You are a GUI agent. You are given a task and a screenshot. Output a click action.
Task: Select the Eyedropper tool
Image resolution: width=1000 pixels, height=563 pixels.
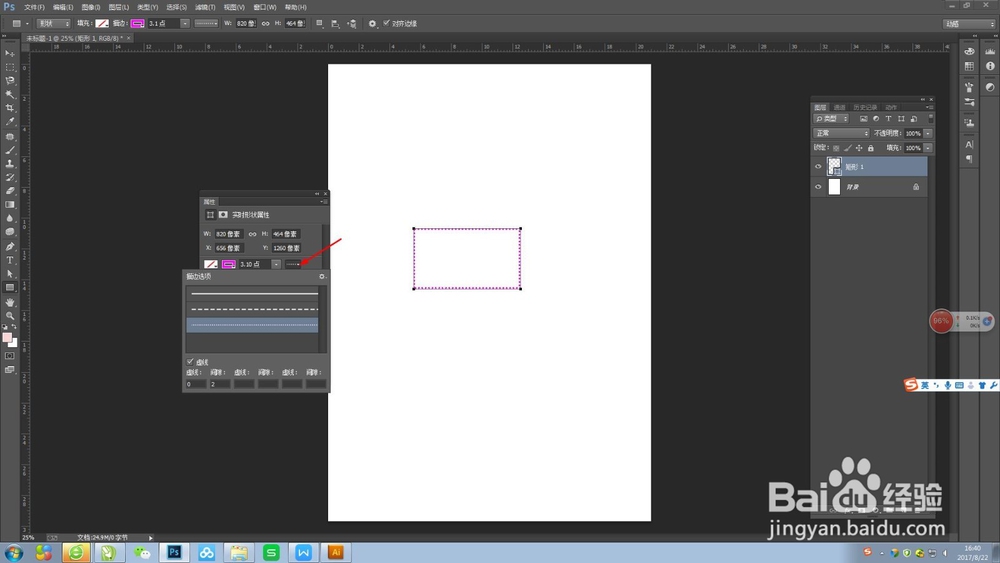click(x=10, y=121)
